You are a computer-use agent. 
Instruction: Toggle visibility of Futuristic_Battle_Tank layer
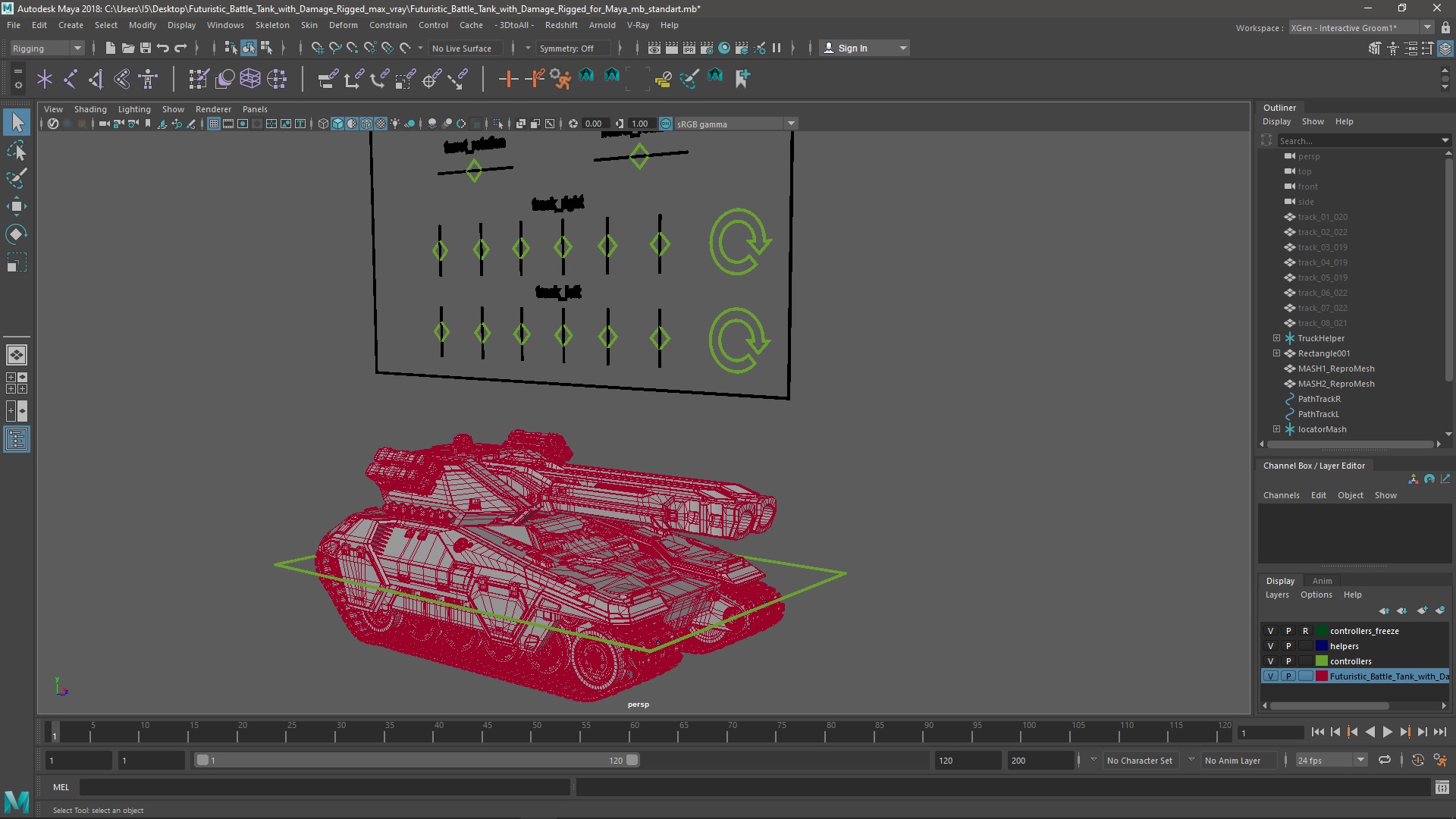tap(1270, 676)
